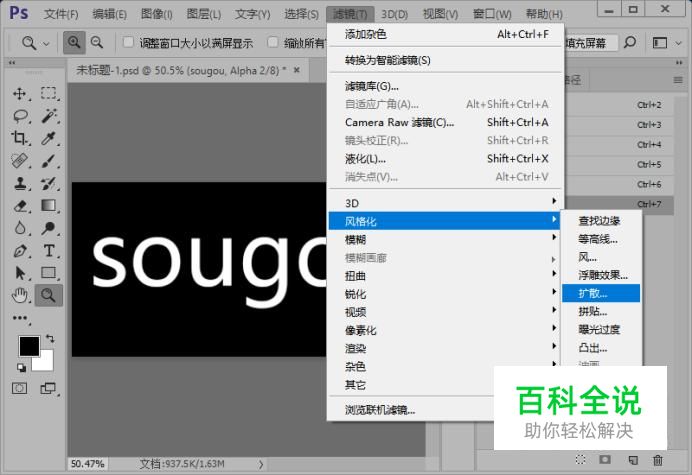This screenshot has height=475, width=692.
Task: Expand status bar info arrow
Action: pyautogui.click(x=261, y=464)
